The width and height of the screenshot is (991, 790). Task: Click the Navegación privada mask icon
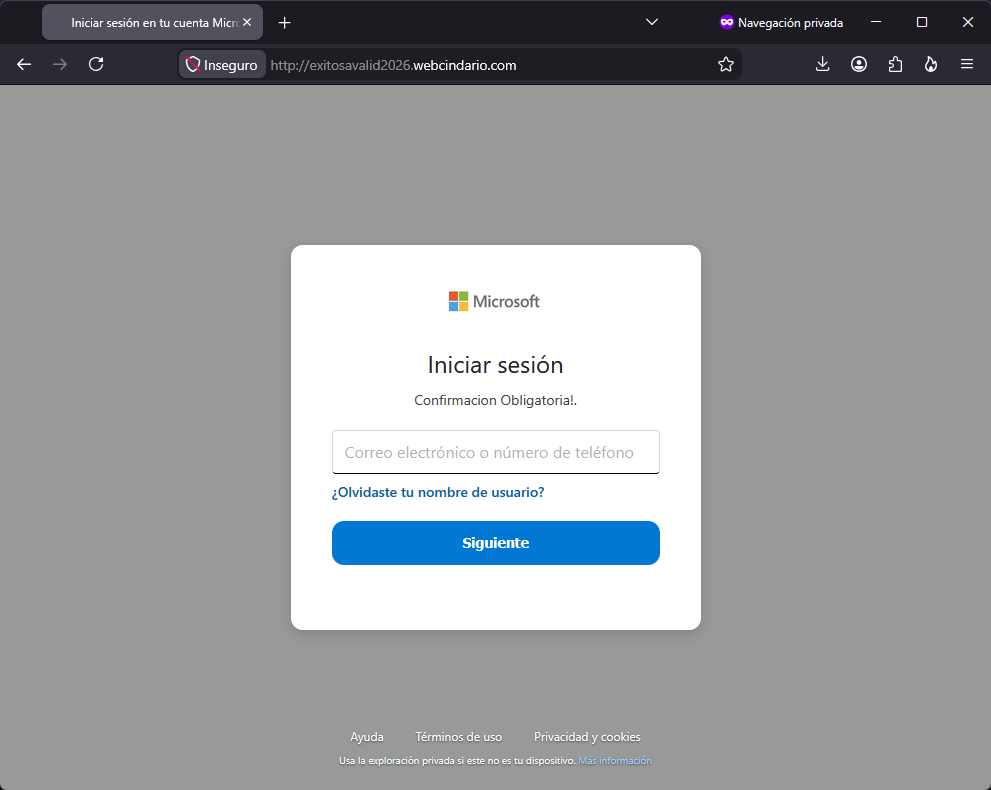(727, 22)
